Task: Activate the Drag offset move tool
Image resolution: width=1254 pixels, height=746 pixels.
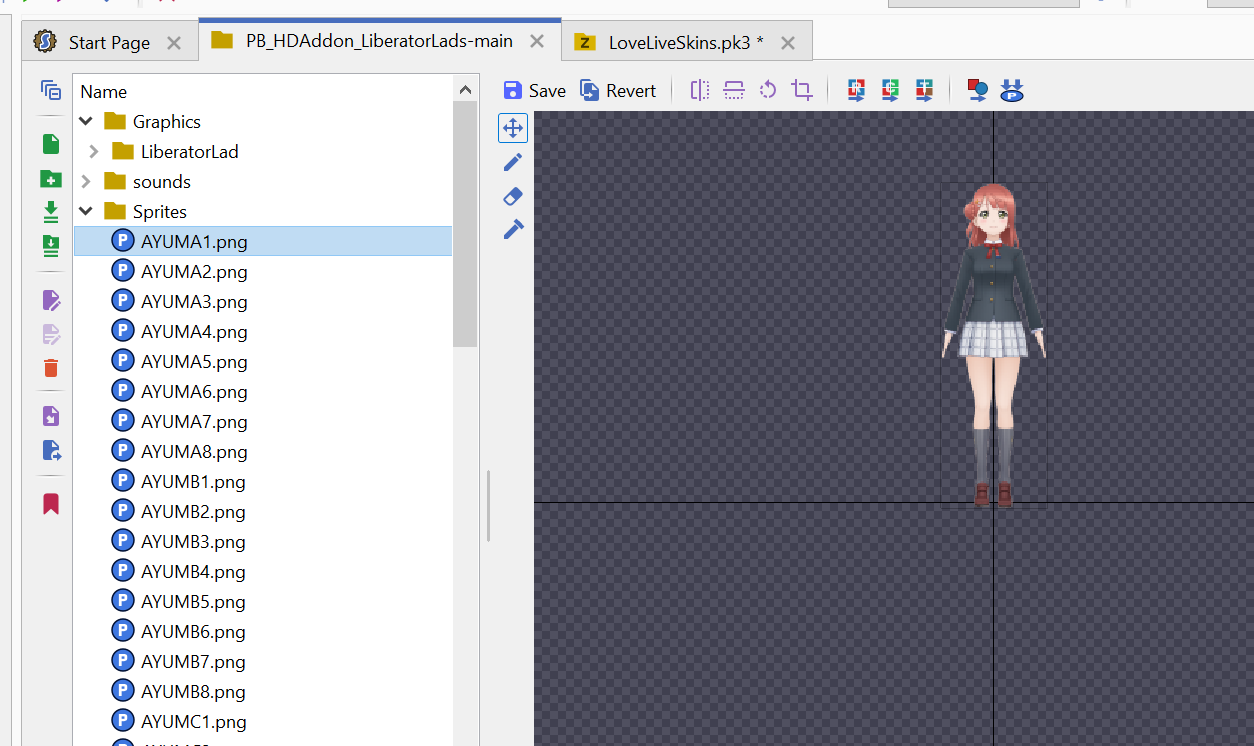Action: tap(513, 128)
